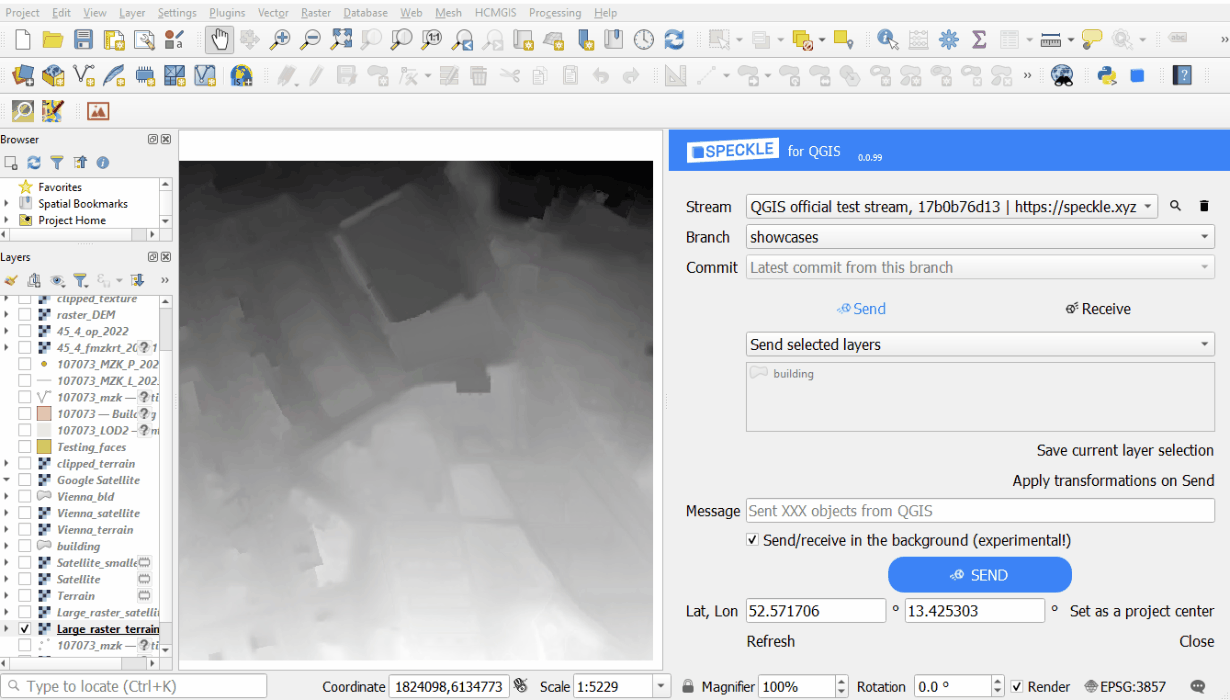The width and height of the screenshot is (1230, 700).
Task: Open the Python console icon
Action: tap(1106, 76)
